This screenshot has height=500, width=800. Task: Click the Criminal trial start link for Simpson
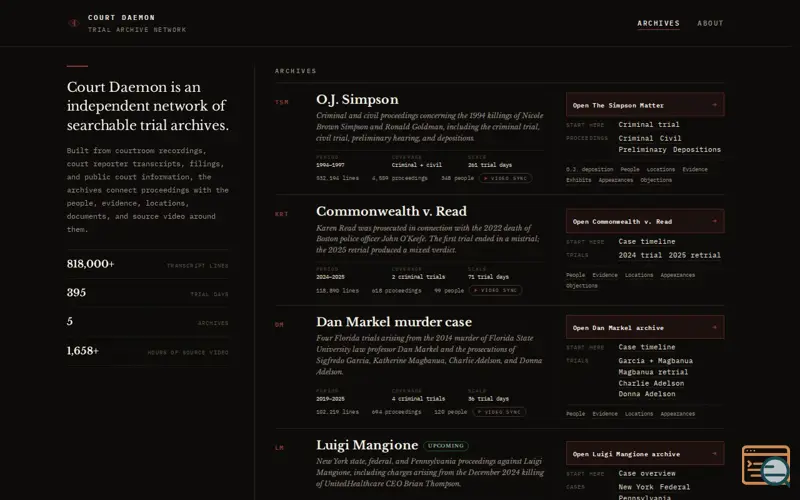(x=648, y=124)
